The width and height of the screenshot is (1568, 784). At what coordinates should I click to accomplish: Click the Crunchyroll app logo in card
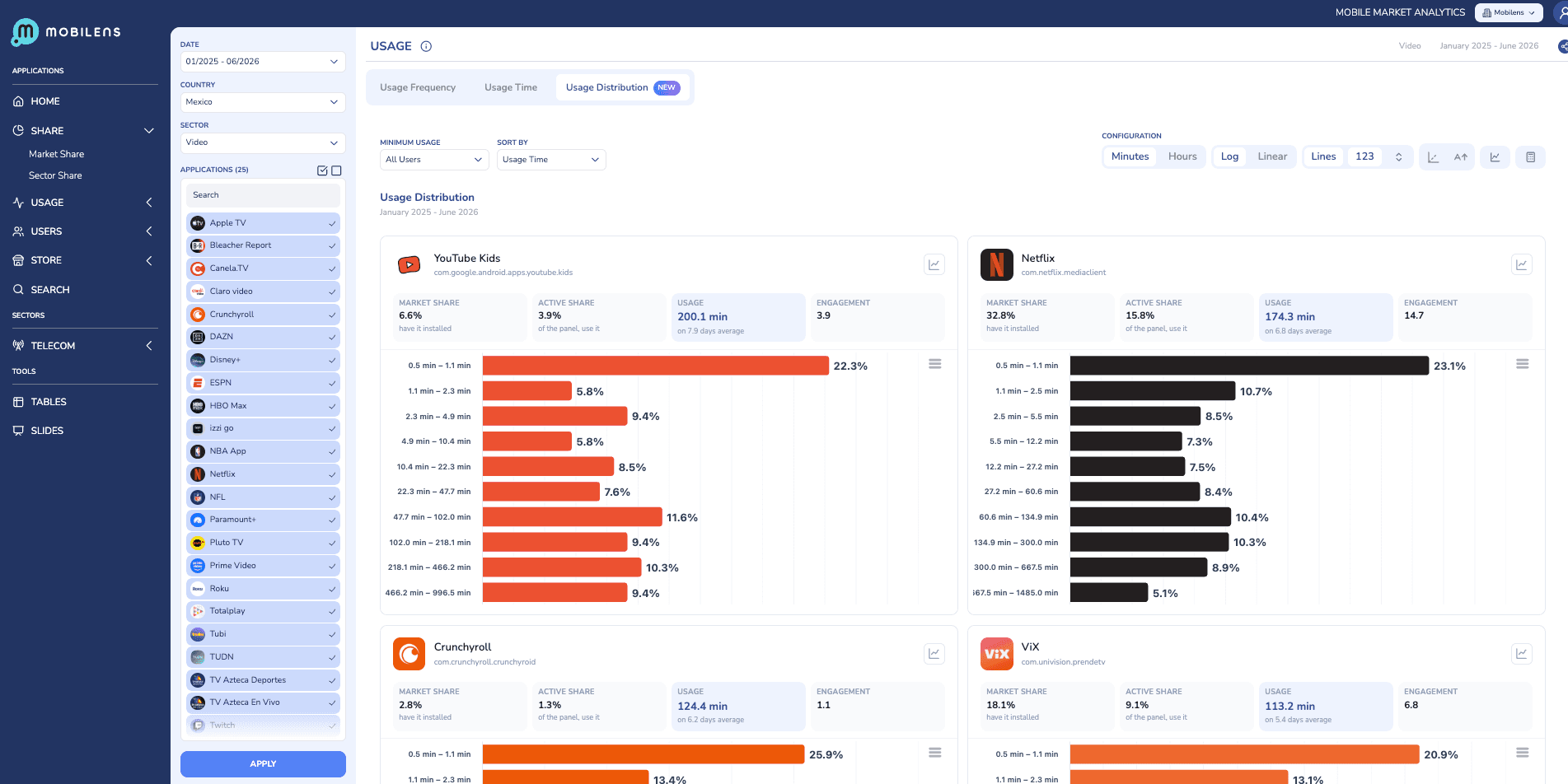click(x=409, y=654)
